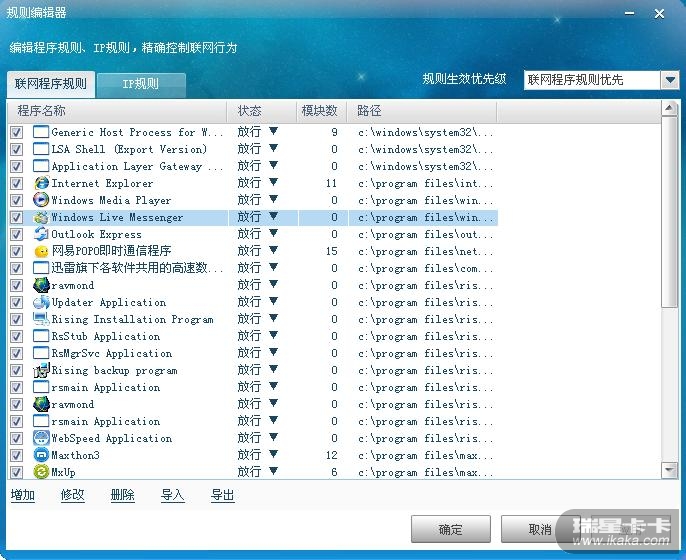Confirm with the 确定 button

(451, 529)
